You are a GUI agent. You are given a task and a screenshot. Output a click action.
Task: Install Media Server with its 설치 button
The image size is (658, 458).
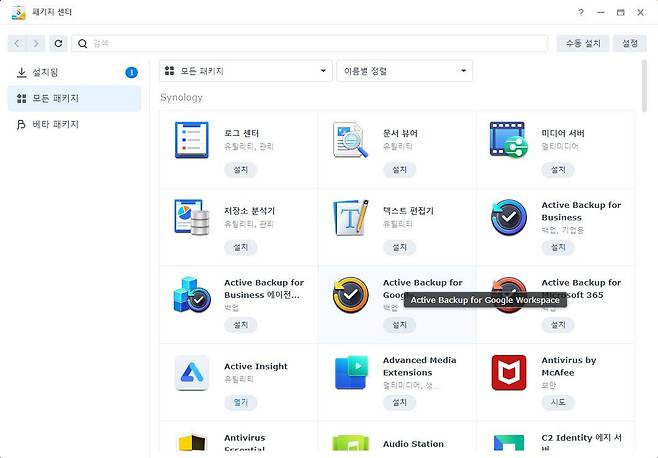pos(558,170)
